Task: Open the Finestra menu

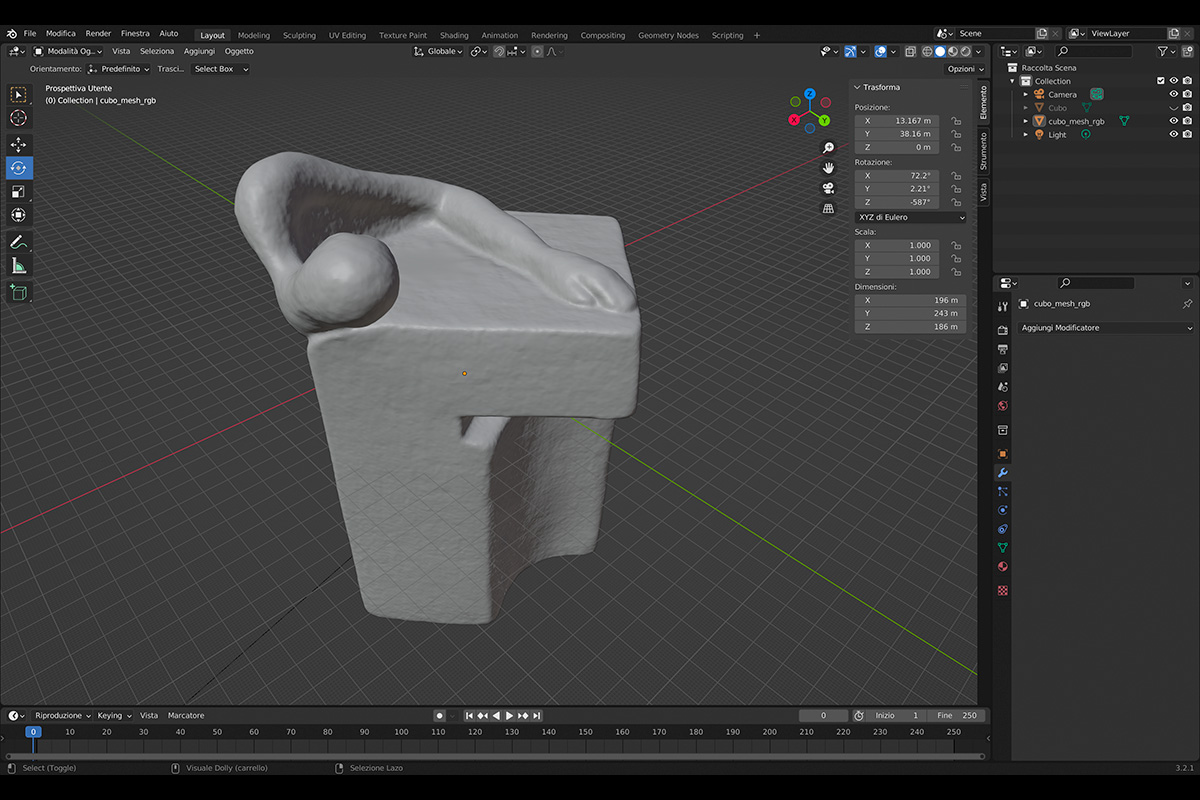Action: [135, 34]
